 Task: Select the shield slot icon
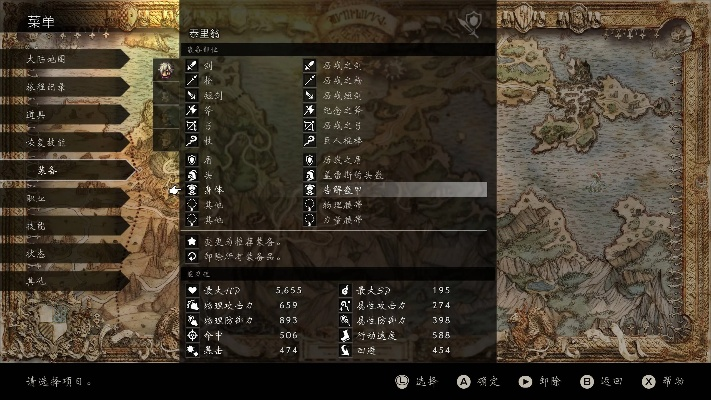tap(192, 160)
